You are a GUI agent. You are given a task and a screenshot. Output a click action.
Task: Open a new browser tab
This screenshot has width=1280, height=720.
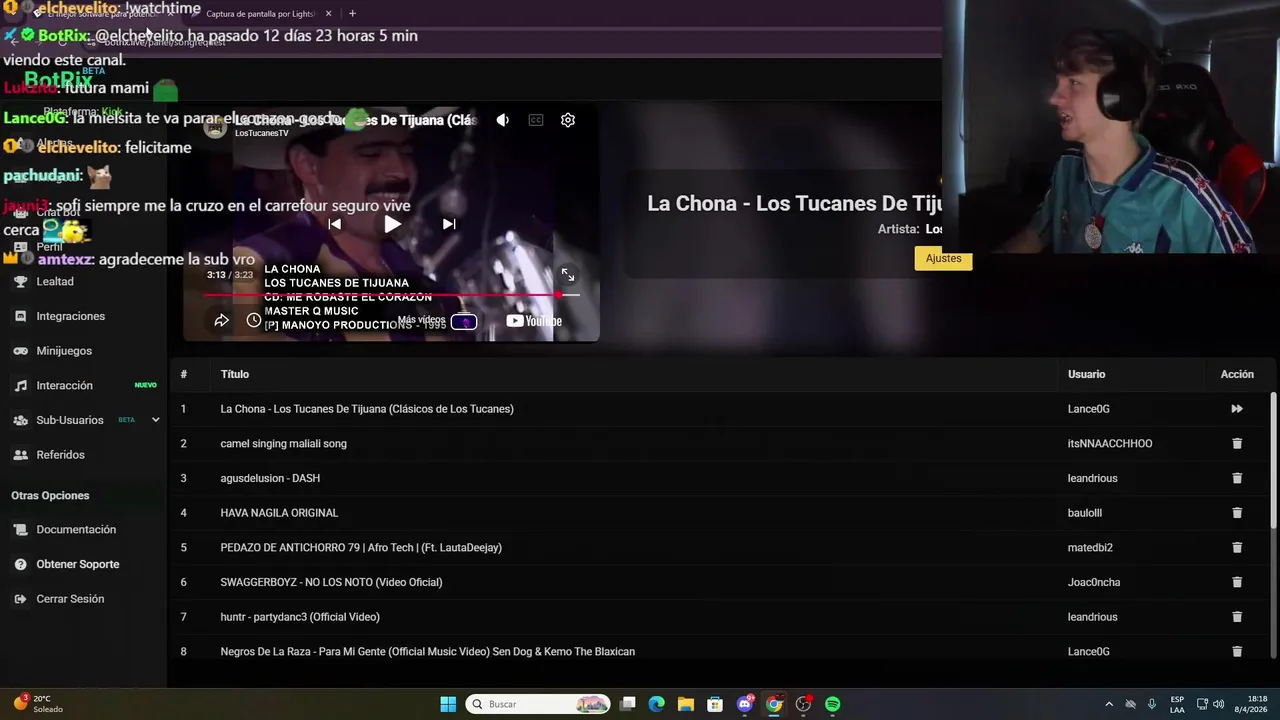352,14
